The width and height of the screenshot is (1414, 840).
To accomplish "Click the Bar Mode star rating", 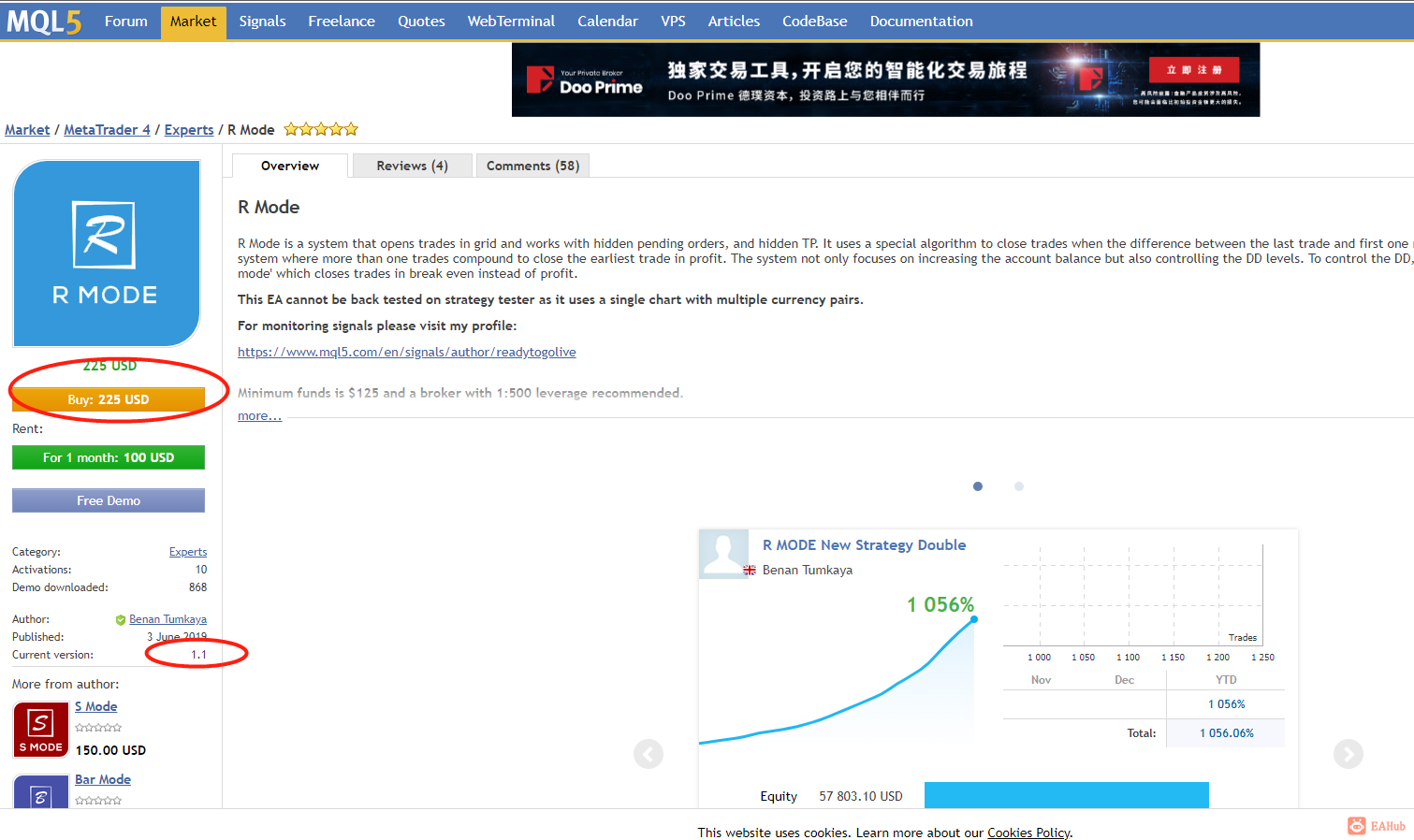I will tap(98, 801).
